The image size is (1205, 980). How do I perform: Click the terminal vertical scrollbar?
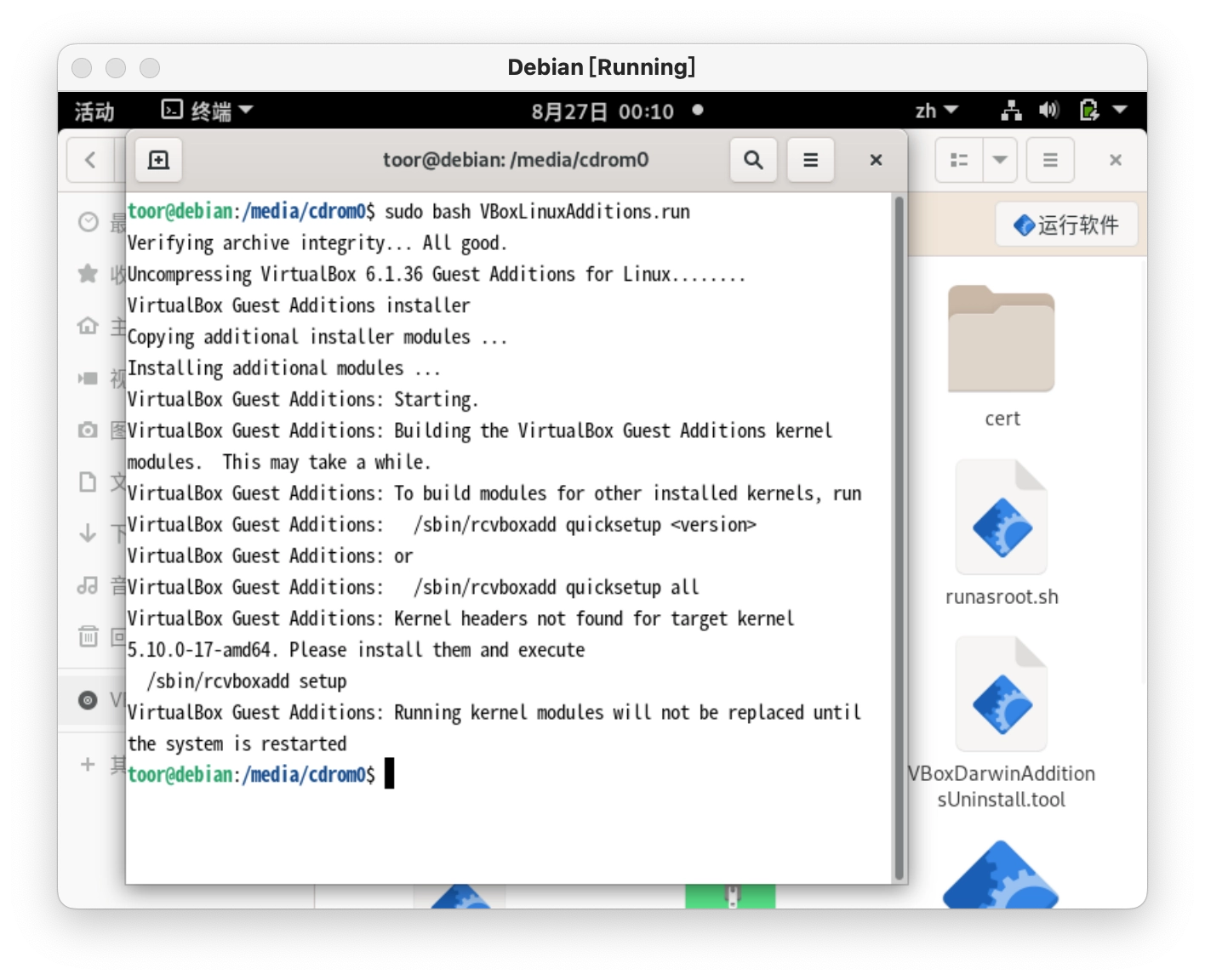pyautogui.click(x=899, y=538)
